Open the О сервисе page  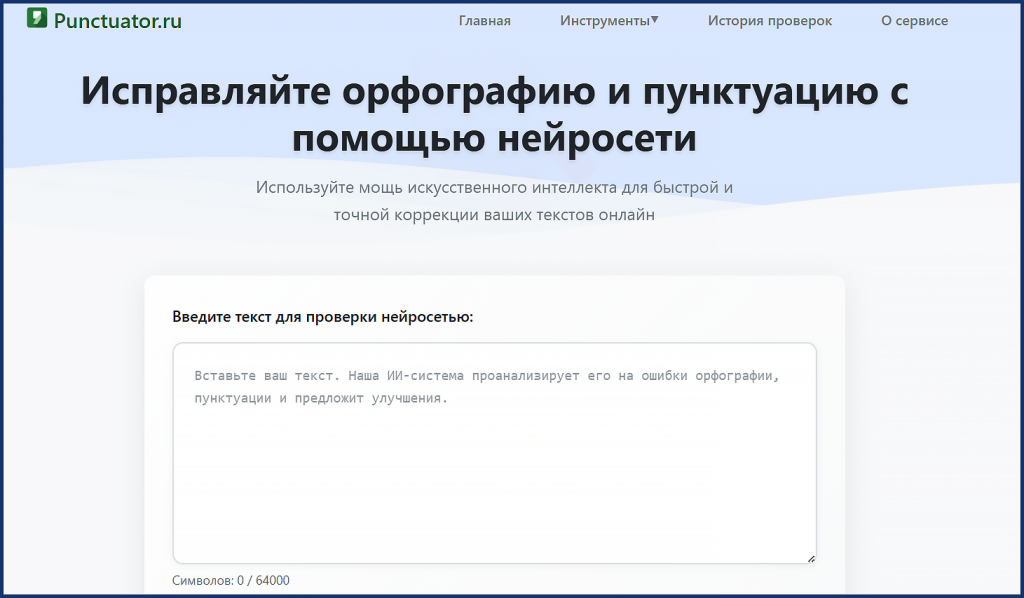(914, 21)
